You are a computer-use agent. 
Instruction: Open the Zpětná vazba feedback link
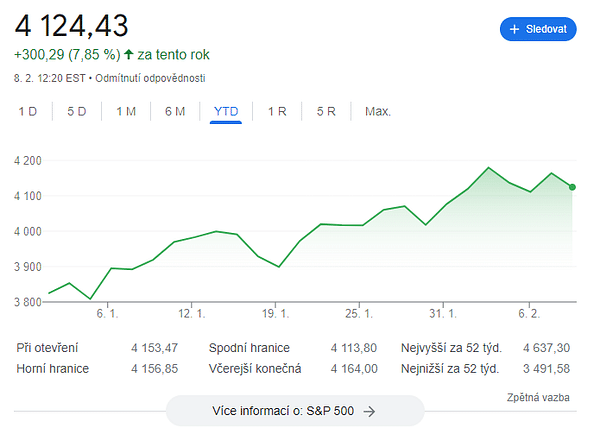click(x=538, y=397)
